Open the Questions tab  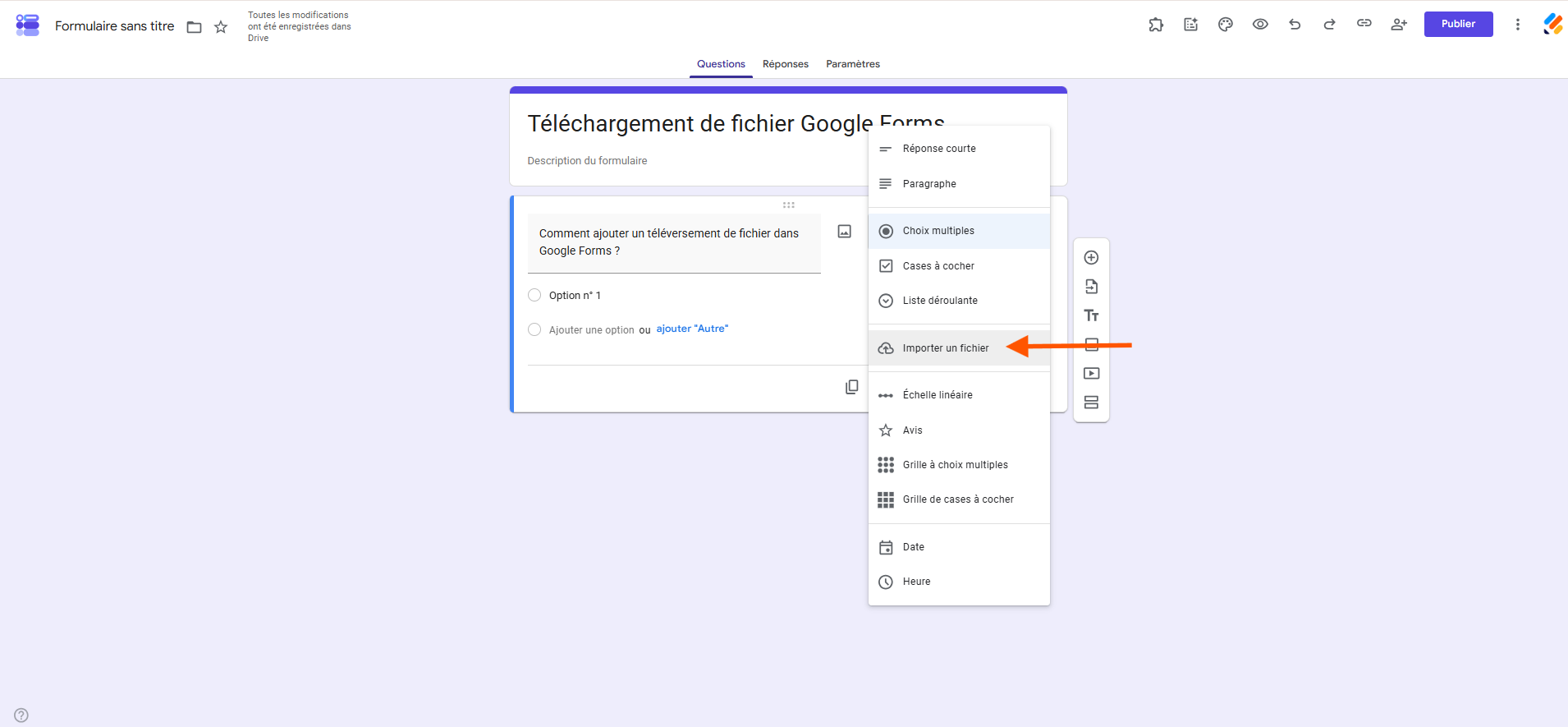tap(721, 64)
